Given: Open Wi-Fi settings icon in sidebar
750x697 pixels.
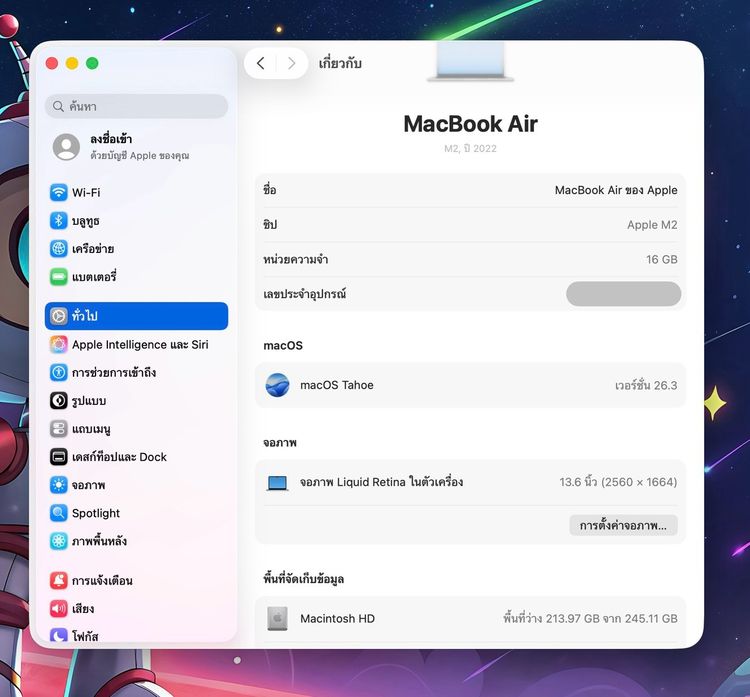Looking at the screenshot, I should pos(59,192).
